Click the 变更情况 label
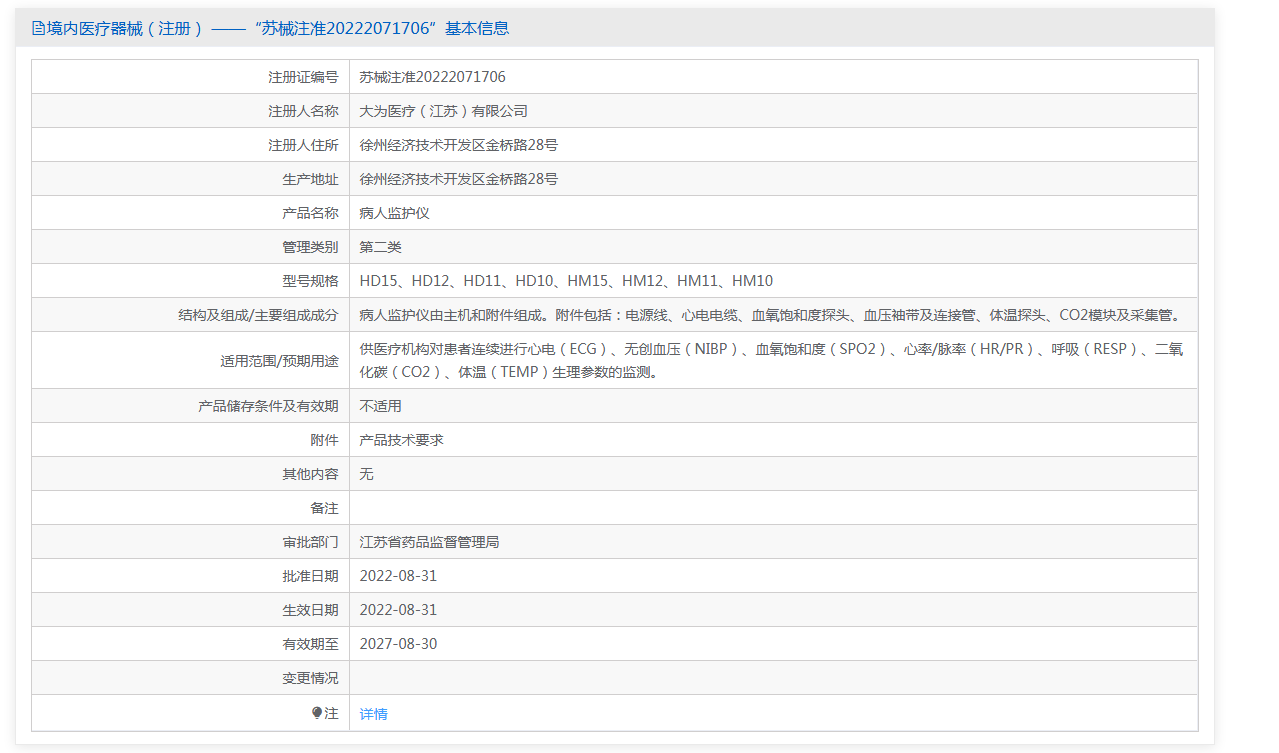Screen dimensions: 1279x753 tap(310, 678)
